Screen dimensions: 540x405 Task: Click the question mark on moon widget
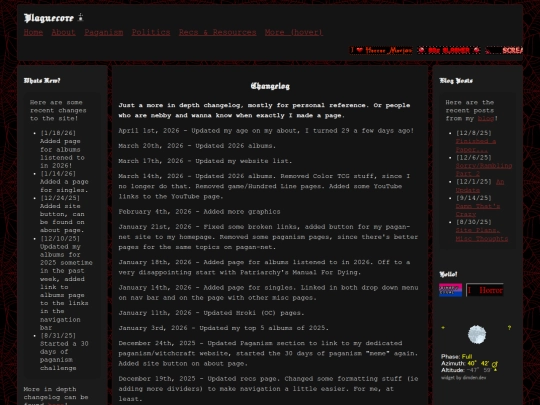click(509, 328)
